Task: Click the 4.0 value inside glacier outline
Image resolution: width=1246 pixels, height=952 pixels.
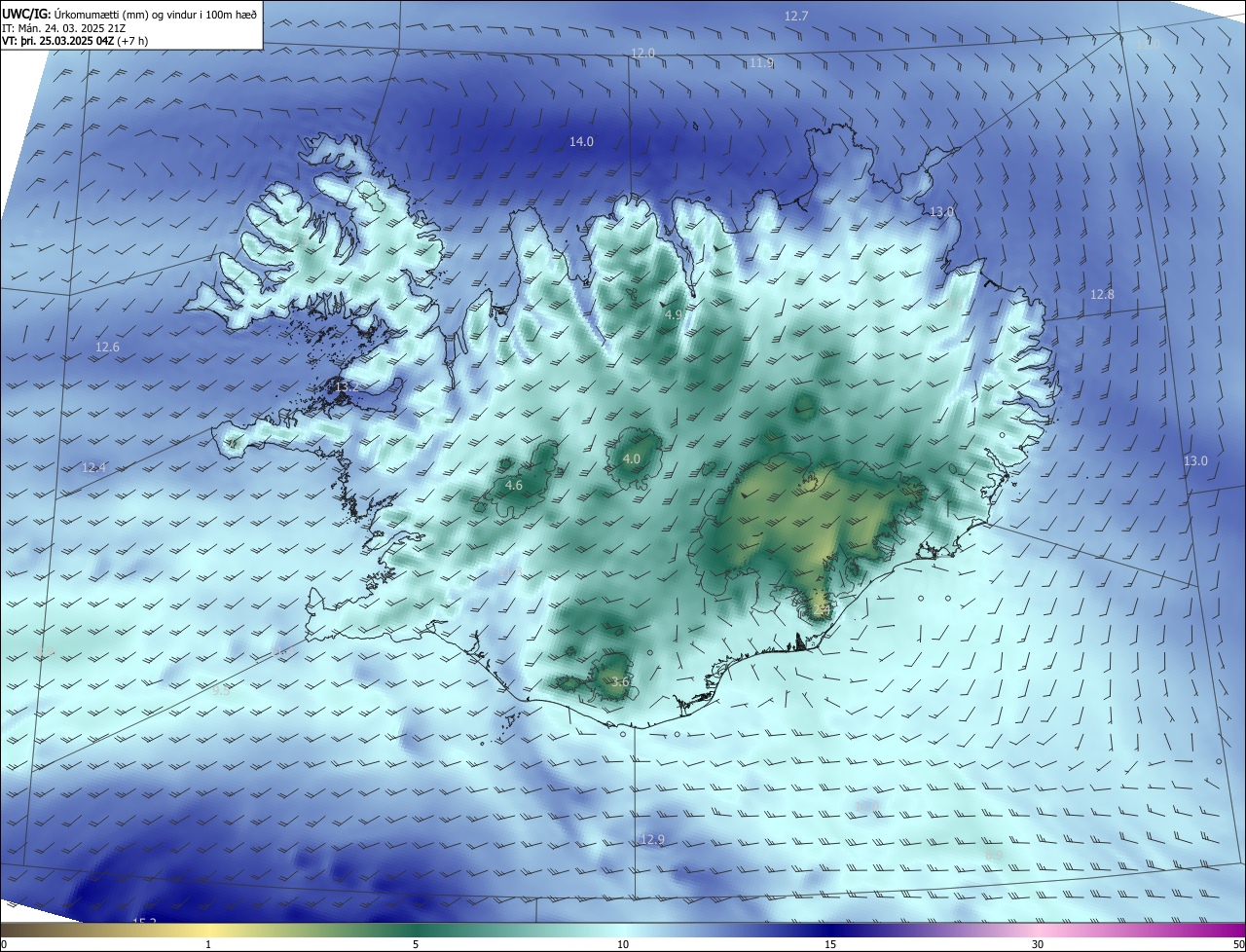Action: (632, 458)
